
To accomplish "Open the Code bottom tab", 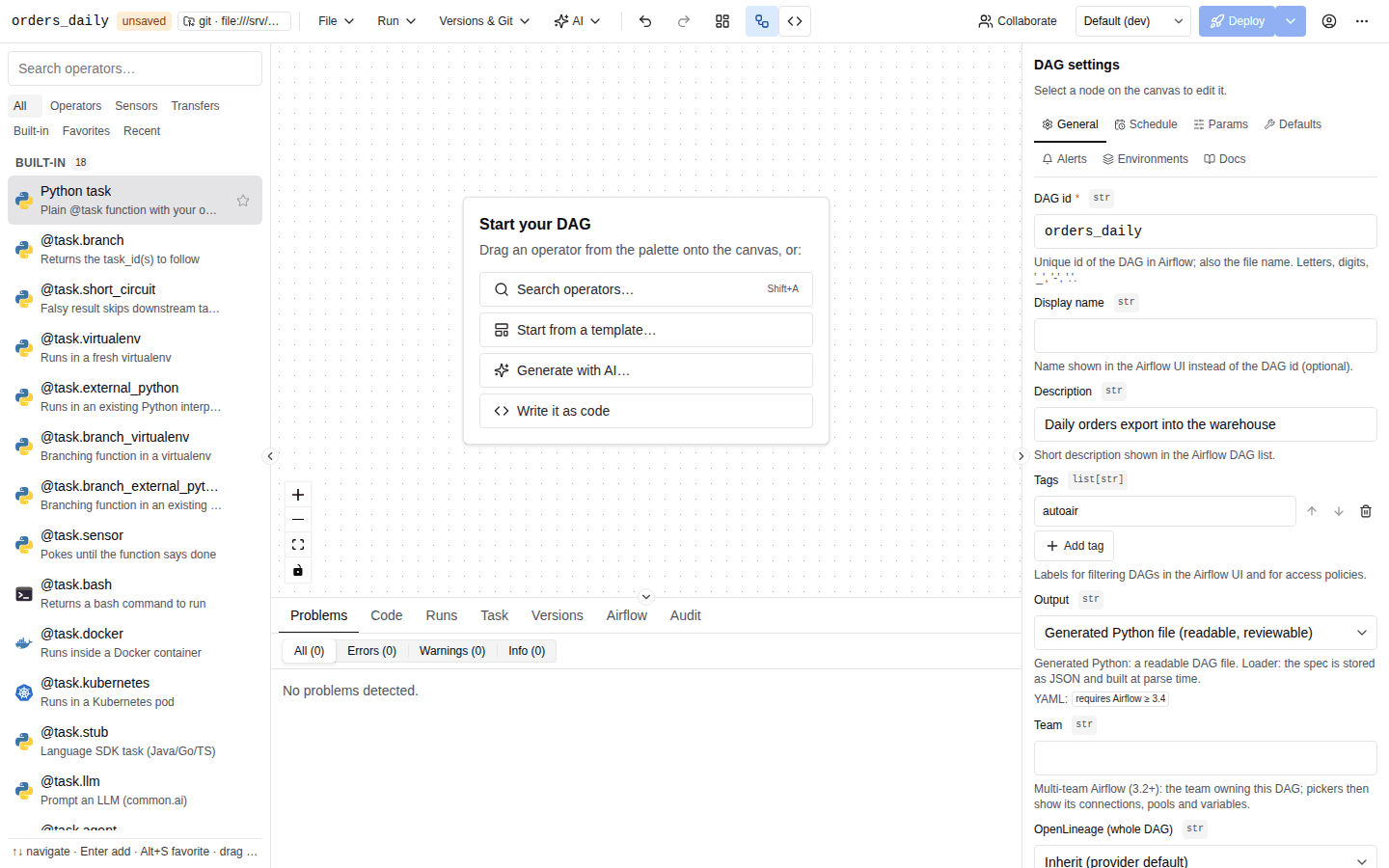I will coord(386,615).
